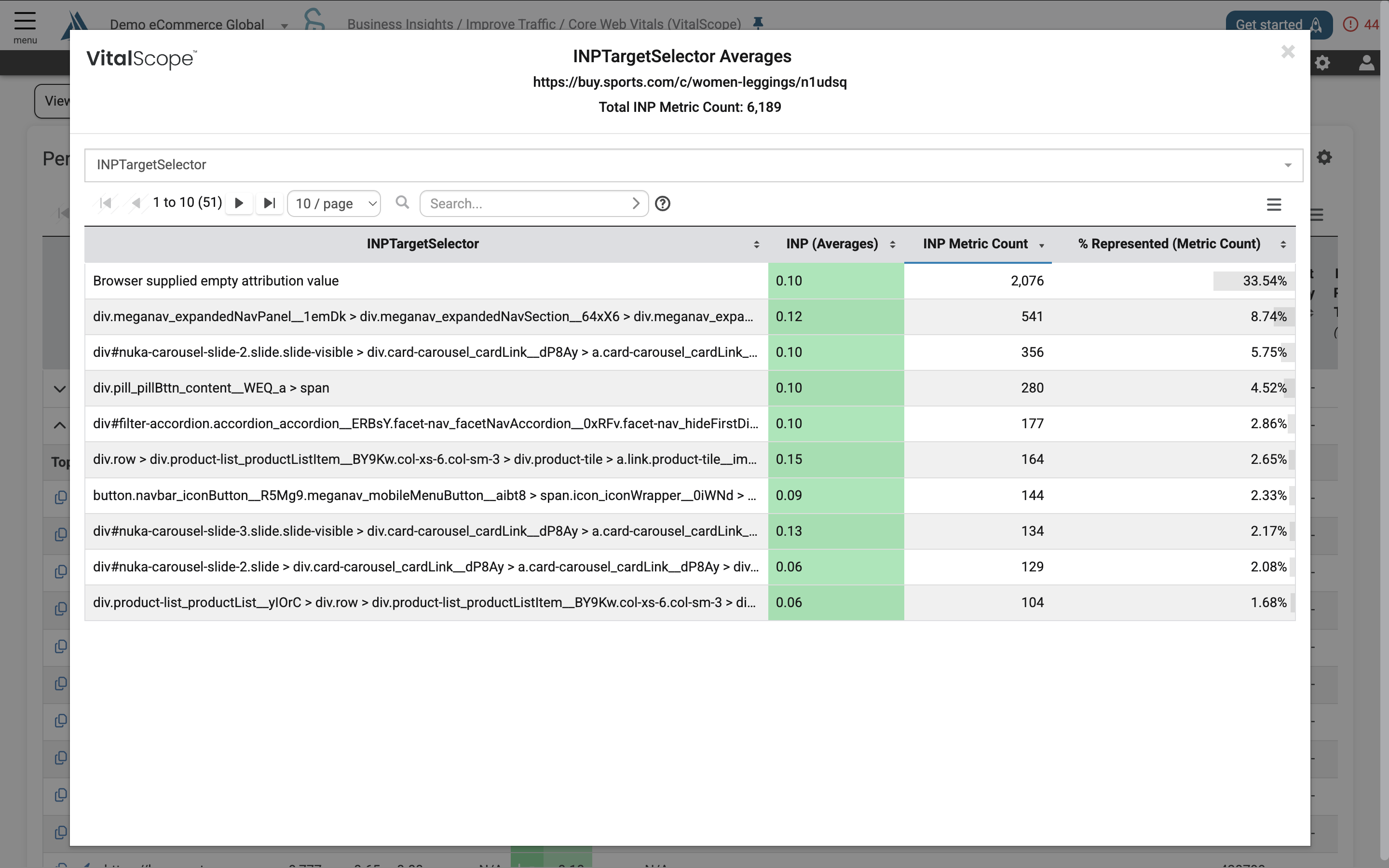Viewport: 1389px width, 868px height.
Task: Open Demo eCommerce Global account dropdown
Action: point(199,25)
